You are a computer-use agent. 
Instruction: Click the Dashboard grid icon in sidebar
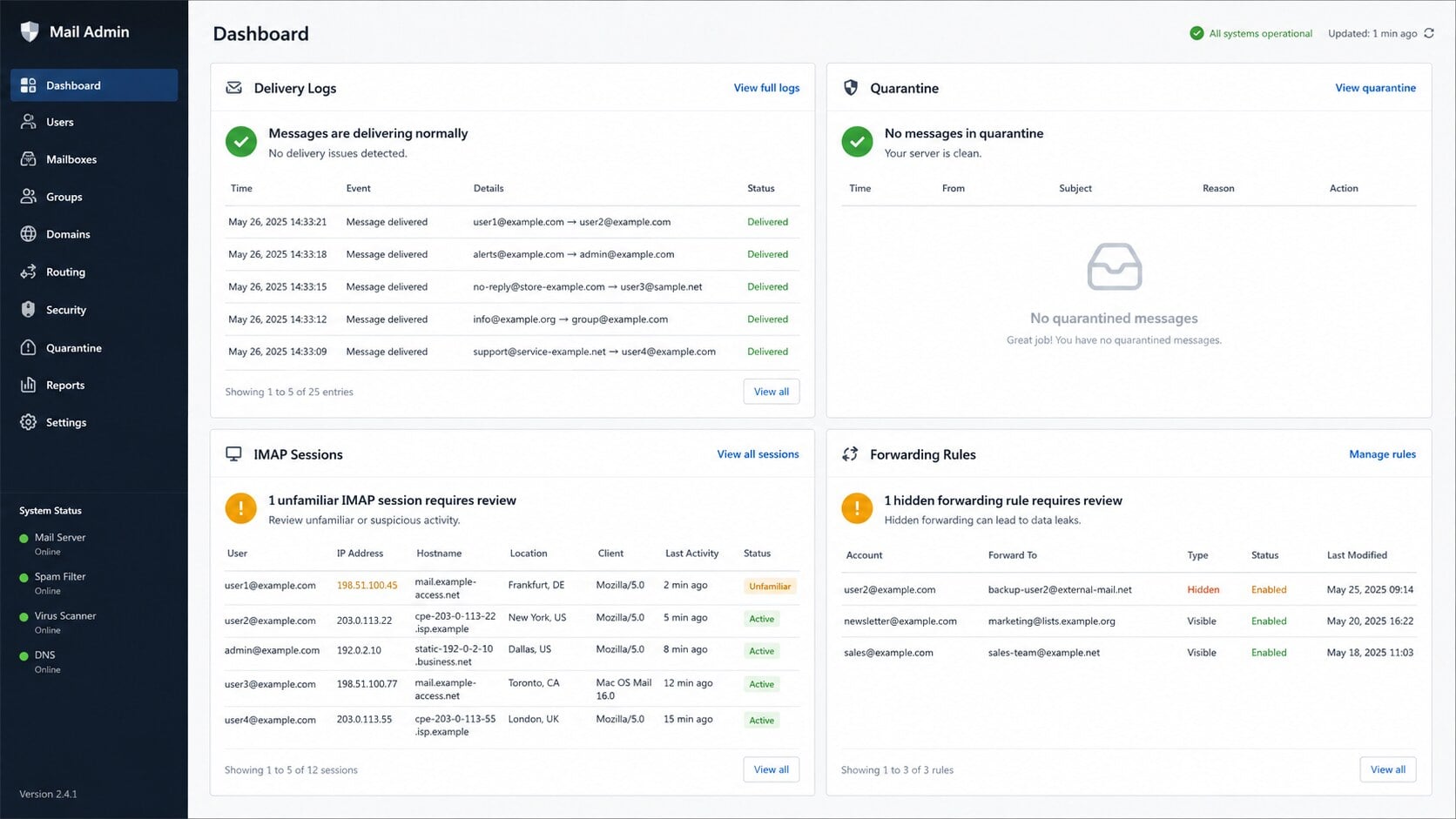(29, 85)
